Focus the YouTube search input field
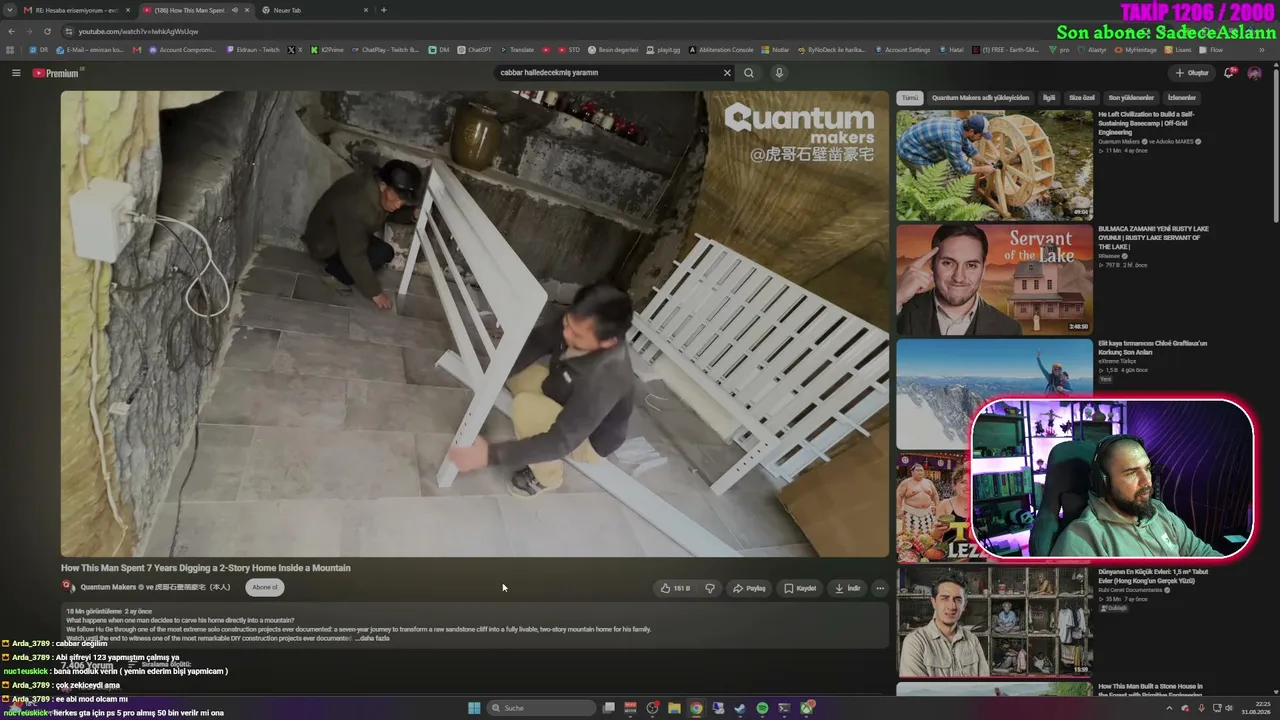The image size is (1280, 720). pyautogui.click(x=607, y=73)
